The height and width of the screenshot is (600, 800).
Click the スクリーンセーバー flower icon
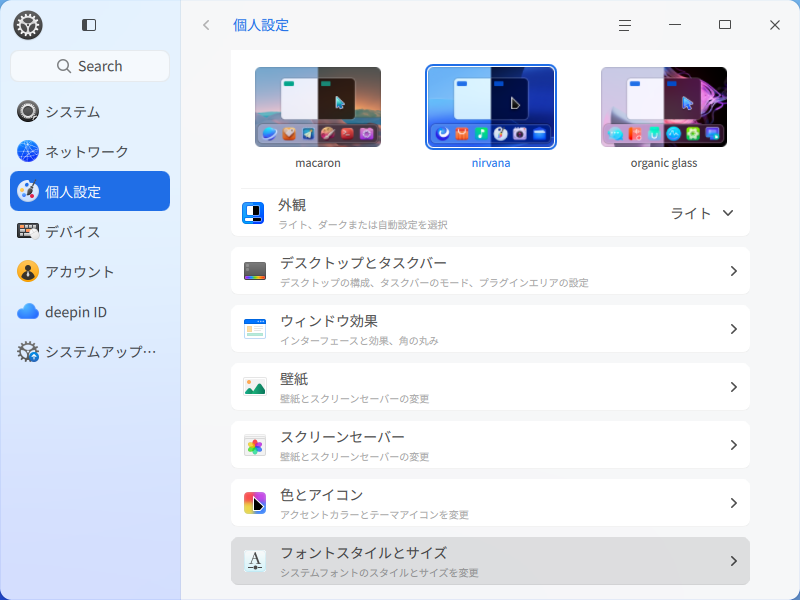point(255,445)
